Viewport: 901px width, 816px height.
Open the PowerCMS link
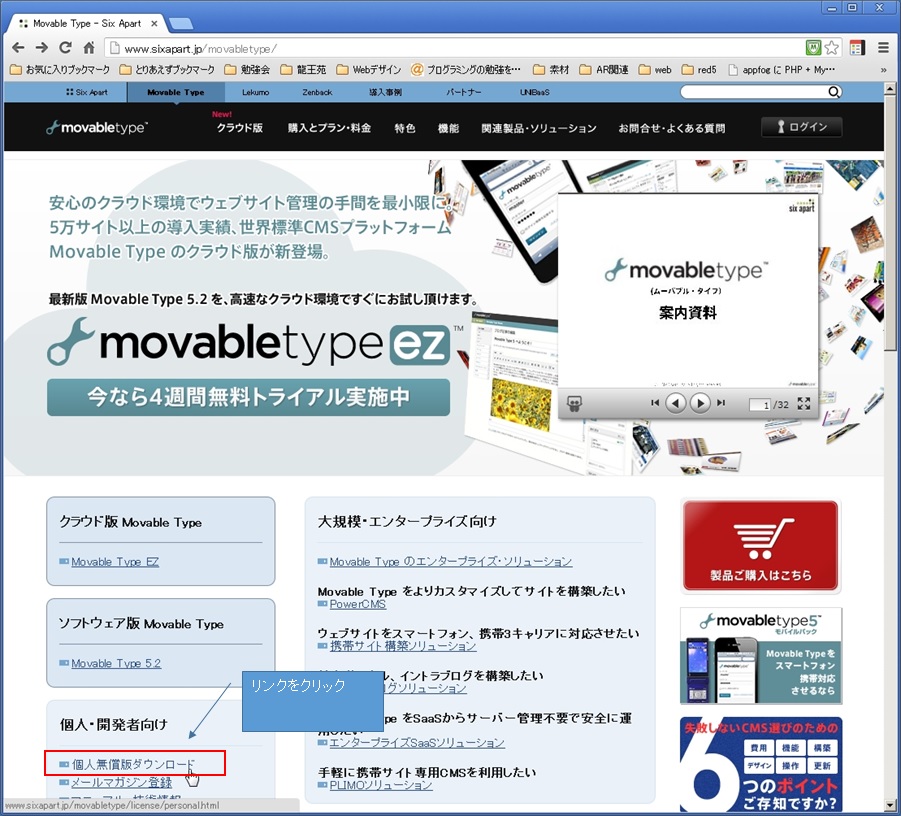[358, 604]
